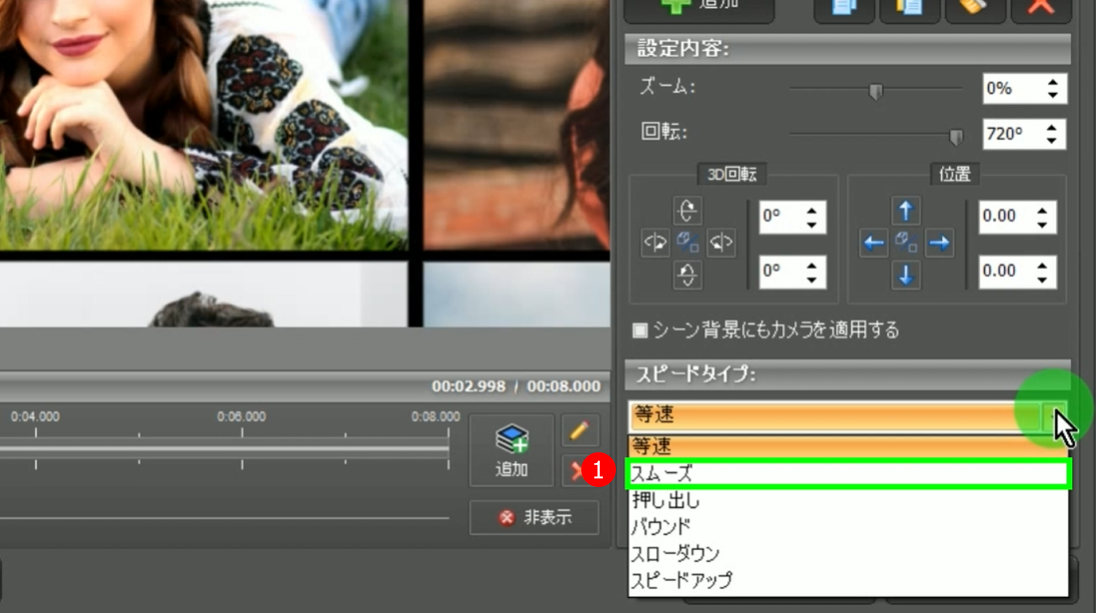Click the position move left arrow
This screenshot has height=613, width=1096.
874,243
